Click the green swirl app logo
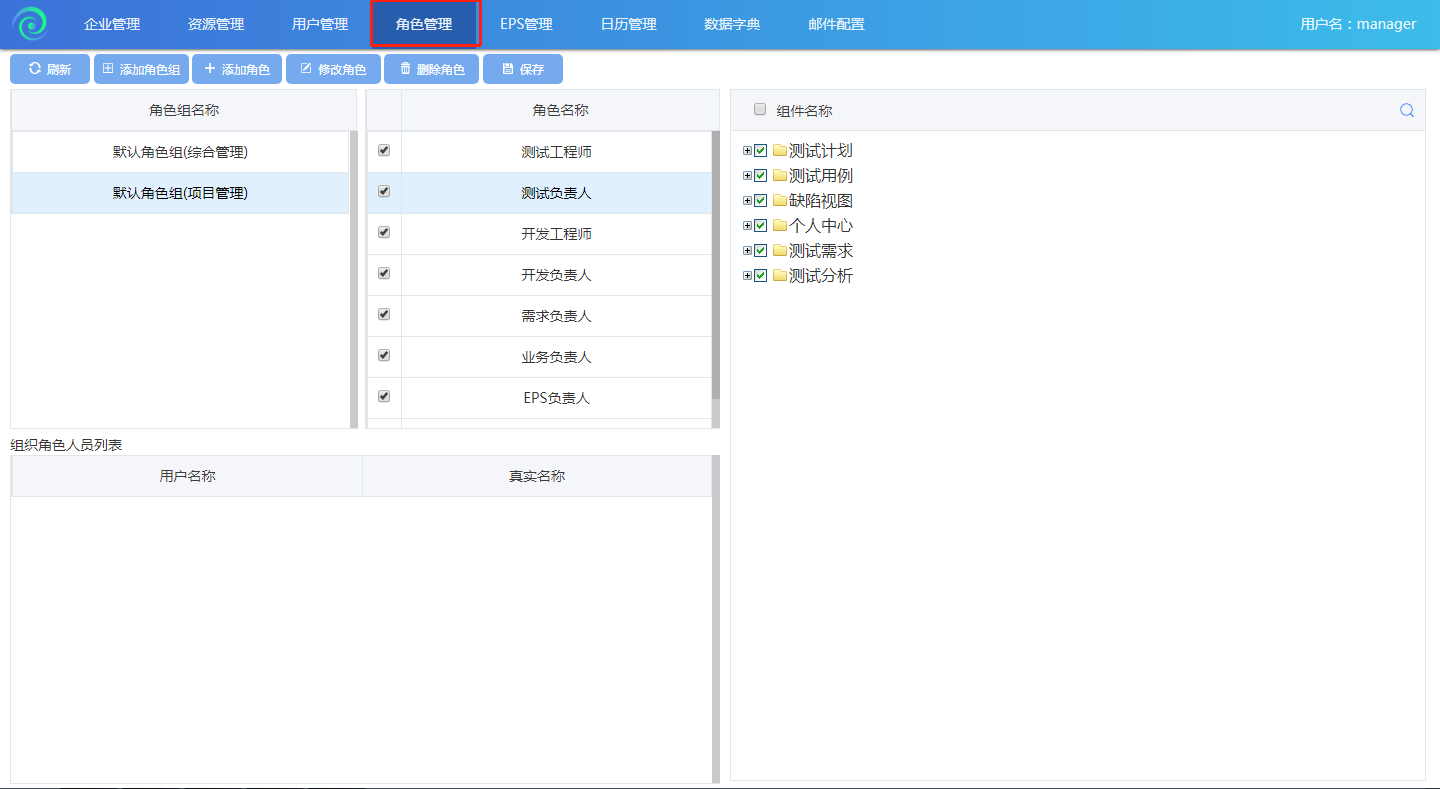This screenshot has height=789, width=1440. pyautogui.click(x=30, y=24)
